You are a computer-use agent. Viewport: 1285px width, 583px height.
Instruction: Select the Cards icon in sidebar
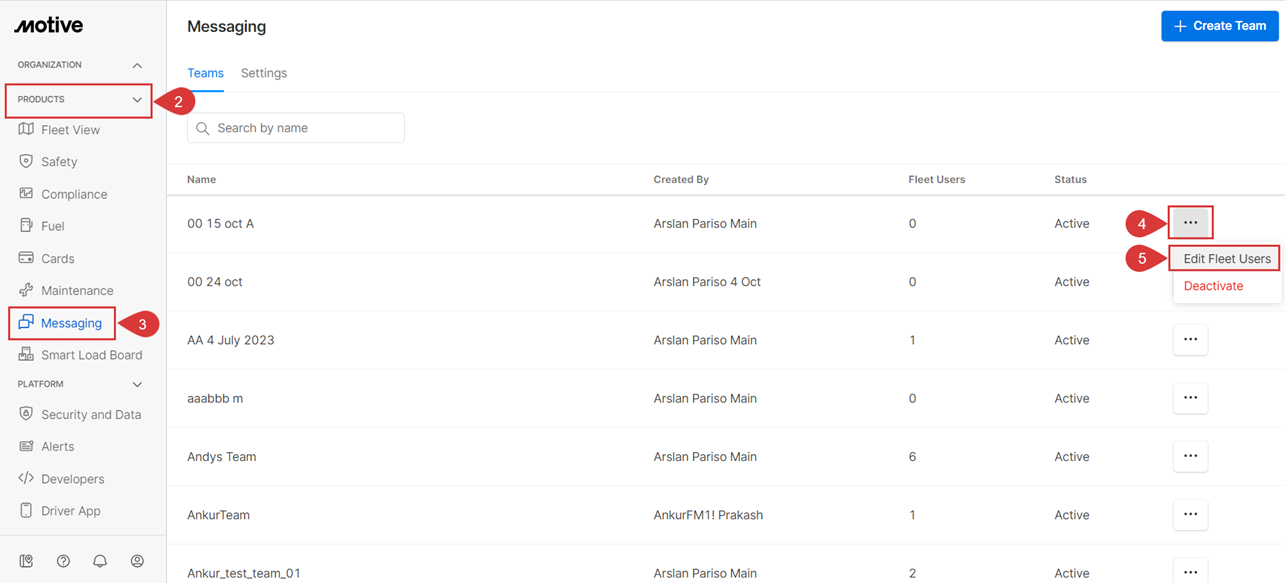coord(26,258)
